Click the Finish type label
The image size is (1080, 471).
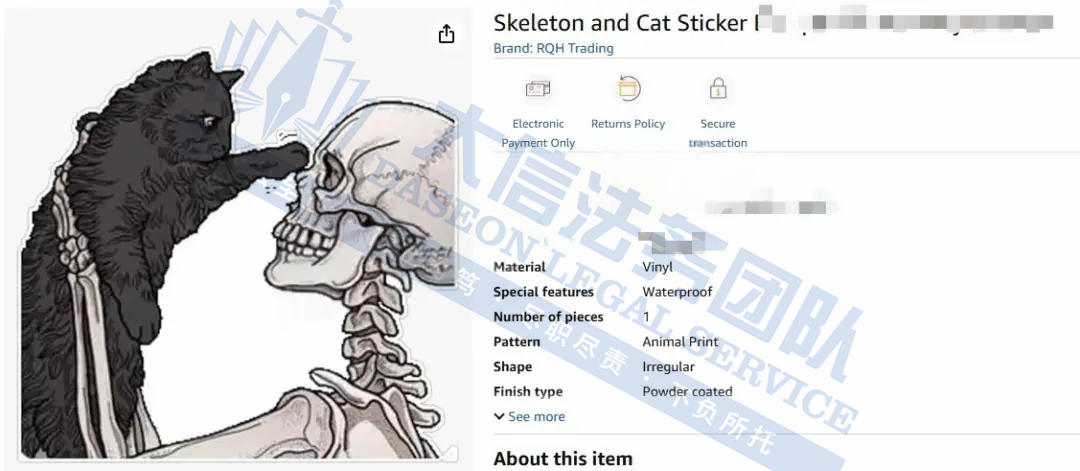528,392
